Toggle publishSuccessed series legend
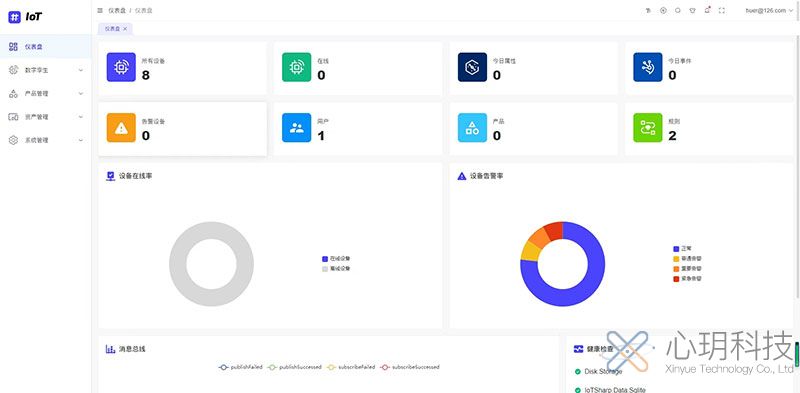 pyautogui.click(x=294, y=367)
